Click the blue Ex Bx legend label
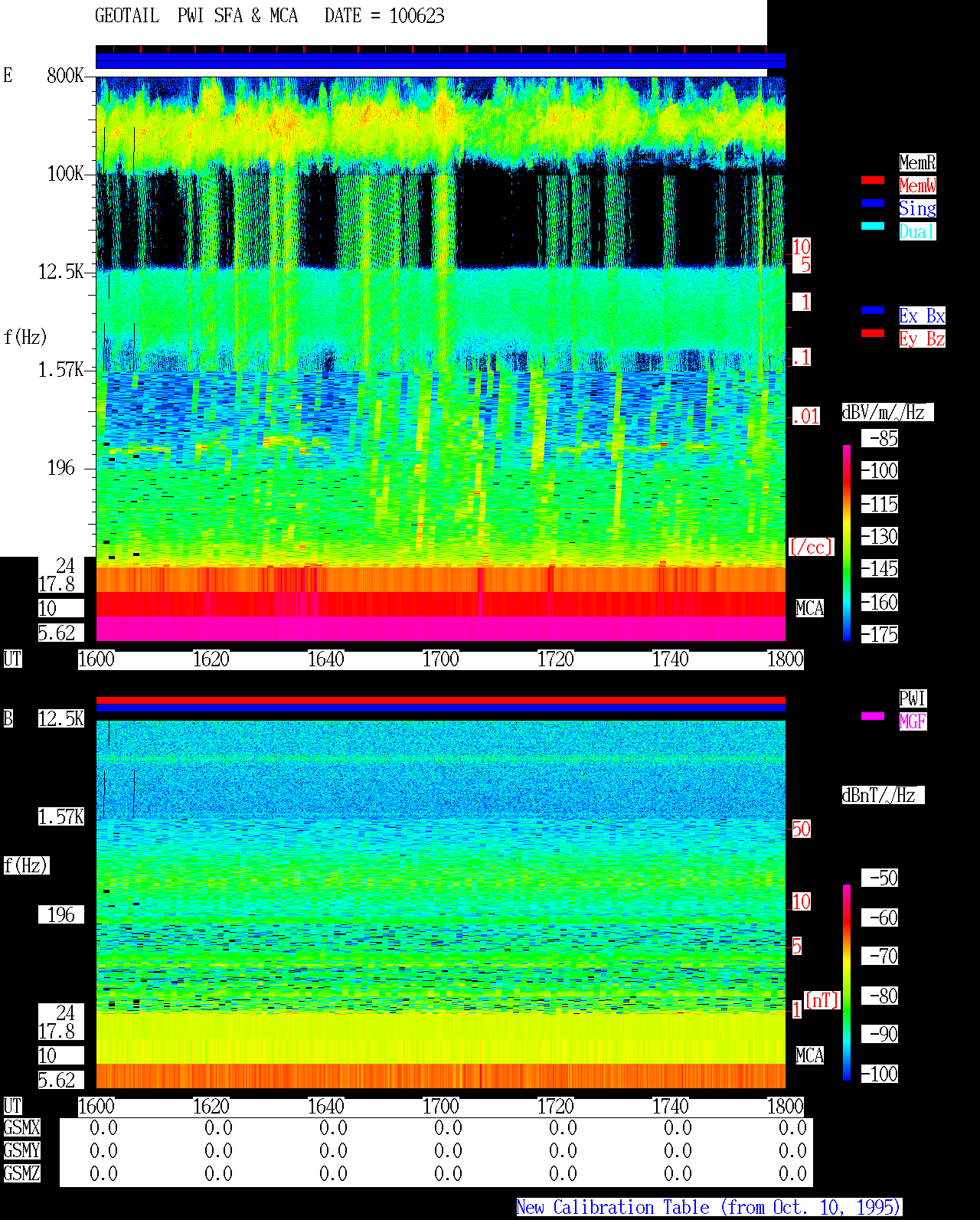Image resolution: width=980 pixels, height=1220 pixels. (922, 316)
